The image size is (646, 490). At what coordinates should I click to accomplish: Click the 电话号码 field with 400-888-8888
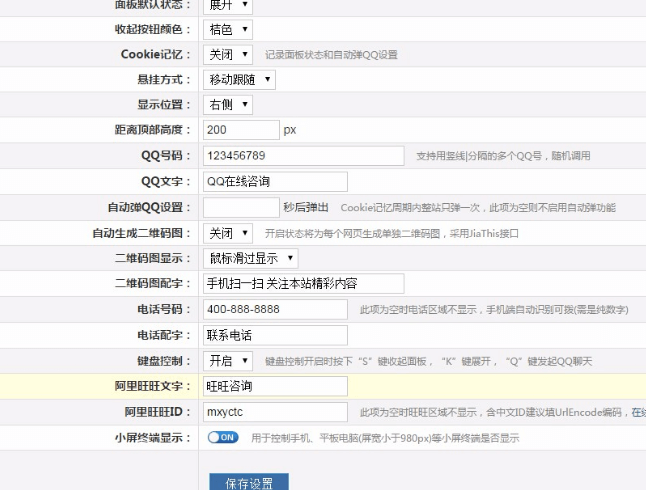click(x=275, y=309)
